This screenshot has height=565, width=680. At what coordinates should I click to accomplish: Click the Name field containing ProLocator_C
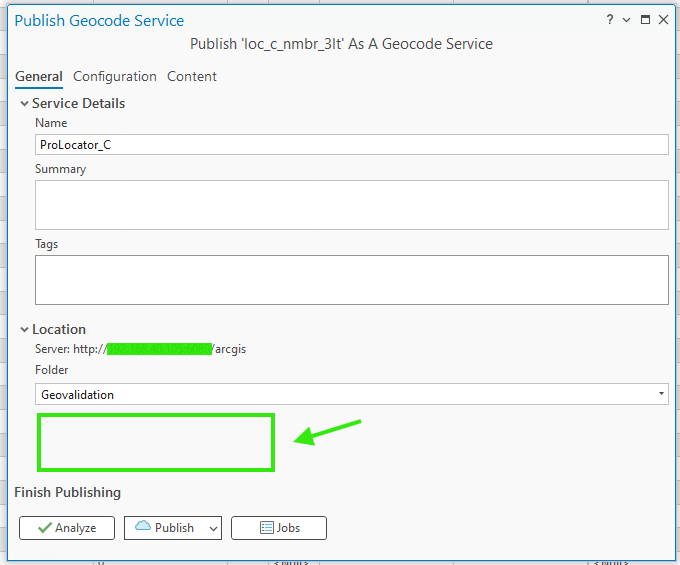click(351, 145)
